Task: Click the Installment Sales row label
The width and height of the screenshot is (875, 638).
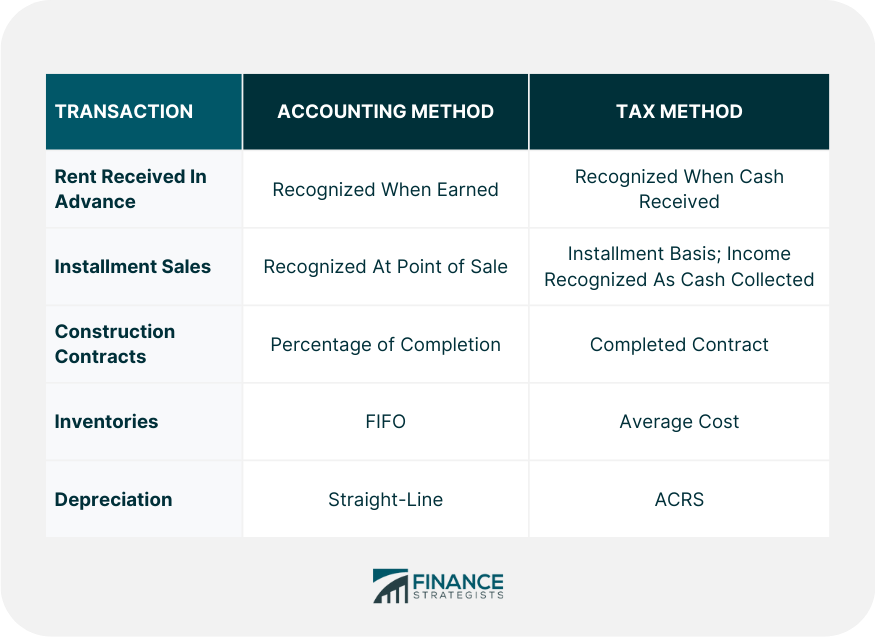Action: click(132, 267)
